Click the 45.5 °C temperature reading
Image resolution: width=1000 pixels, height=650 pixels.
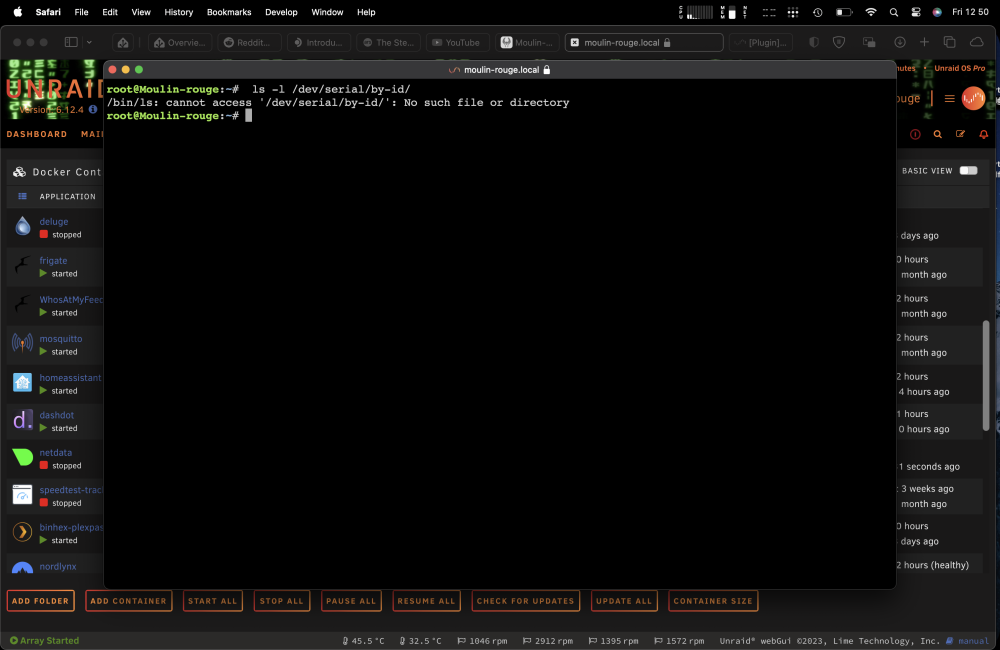pyautogui.click(x=364, y=641)
